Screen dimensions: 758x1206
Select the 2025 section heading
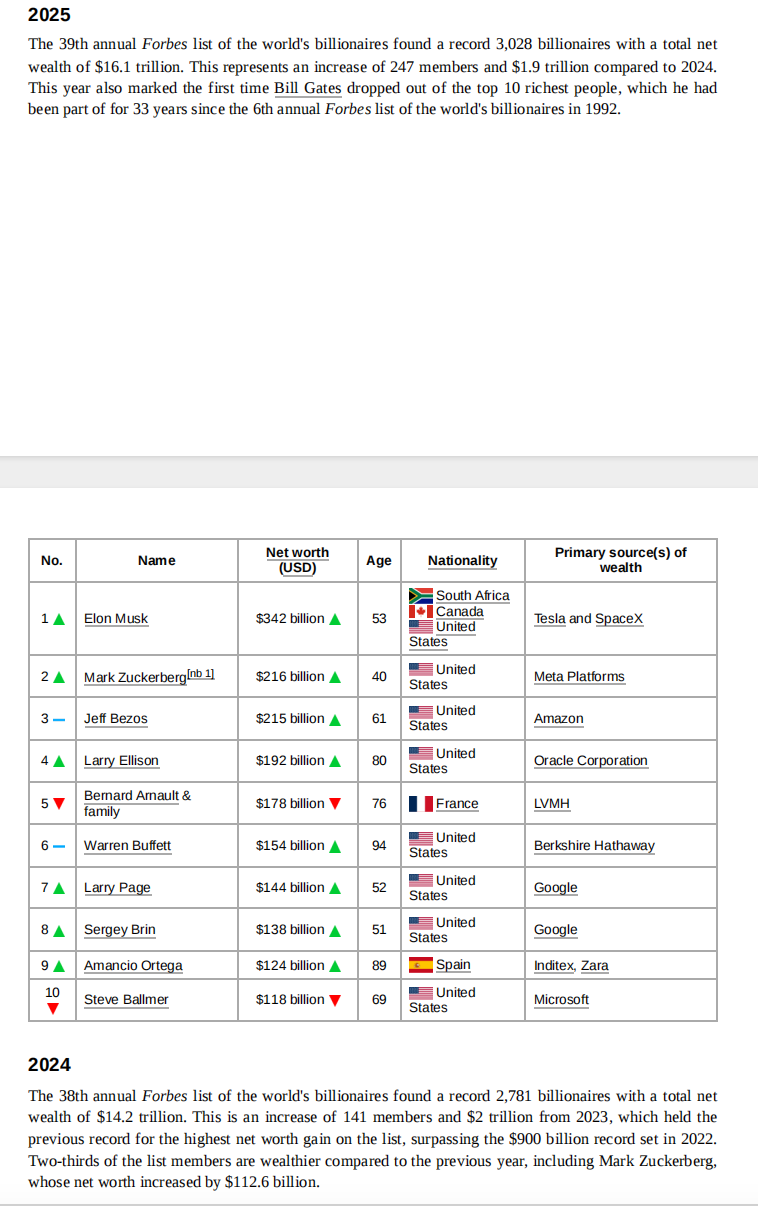click(49, 15)
